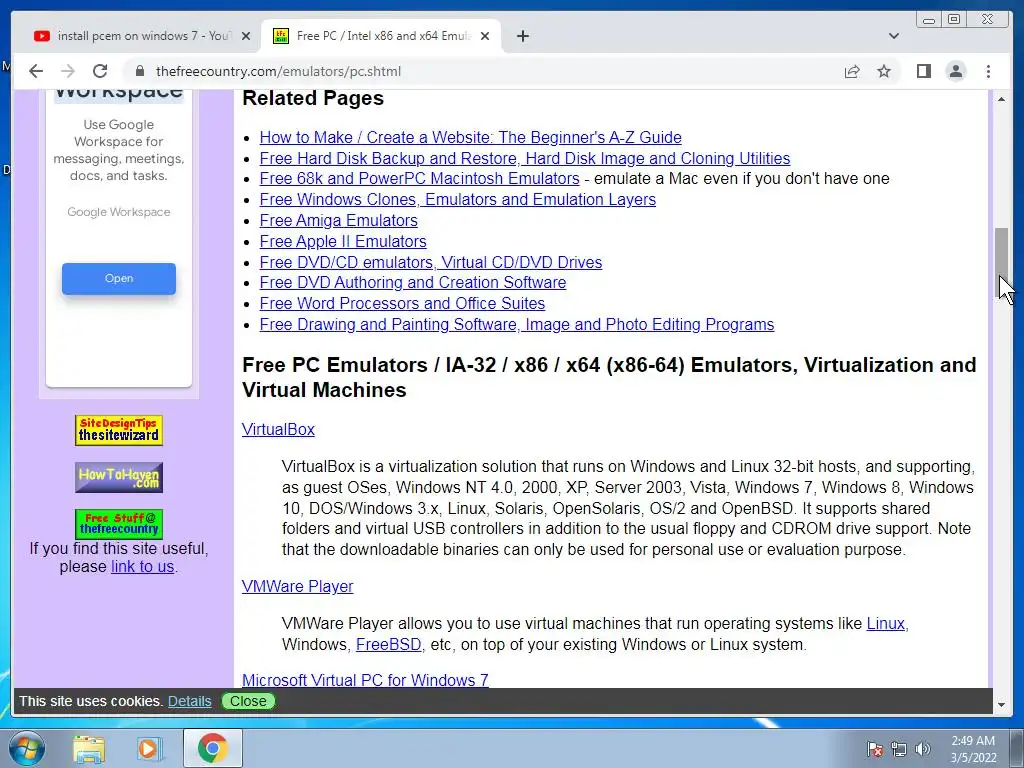Share this page using share icon

(x=852, y=71)
